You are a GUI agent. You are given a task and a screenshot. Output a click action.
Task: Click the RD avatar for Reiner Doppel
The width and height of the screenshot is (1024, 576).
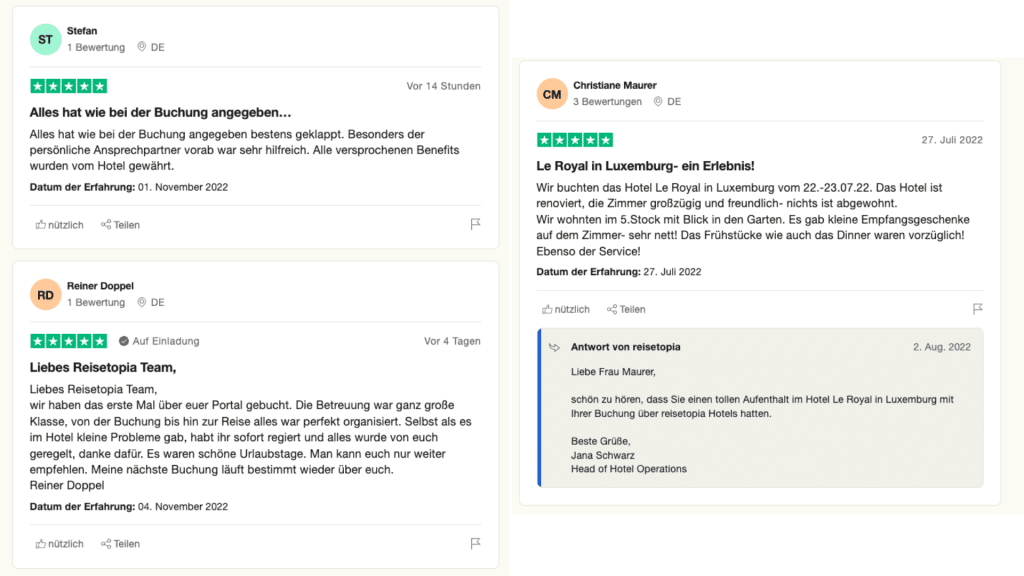(46, 294)
